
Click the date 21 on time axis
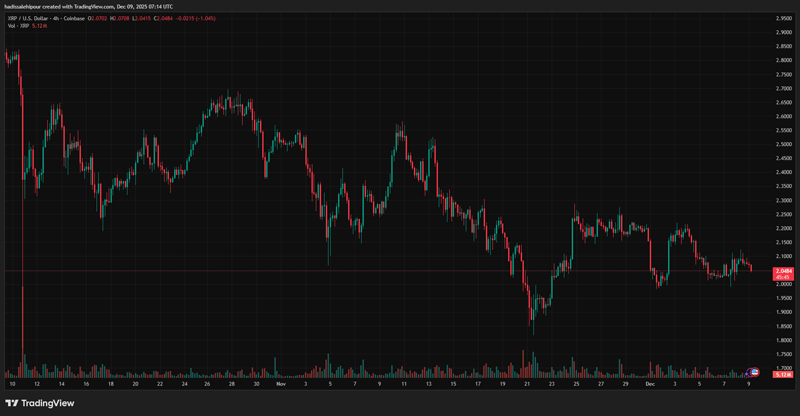point(528,383)
